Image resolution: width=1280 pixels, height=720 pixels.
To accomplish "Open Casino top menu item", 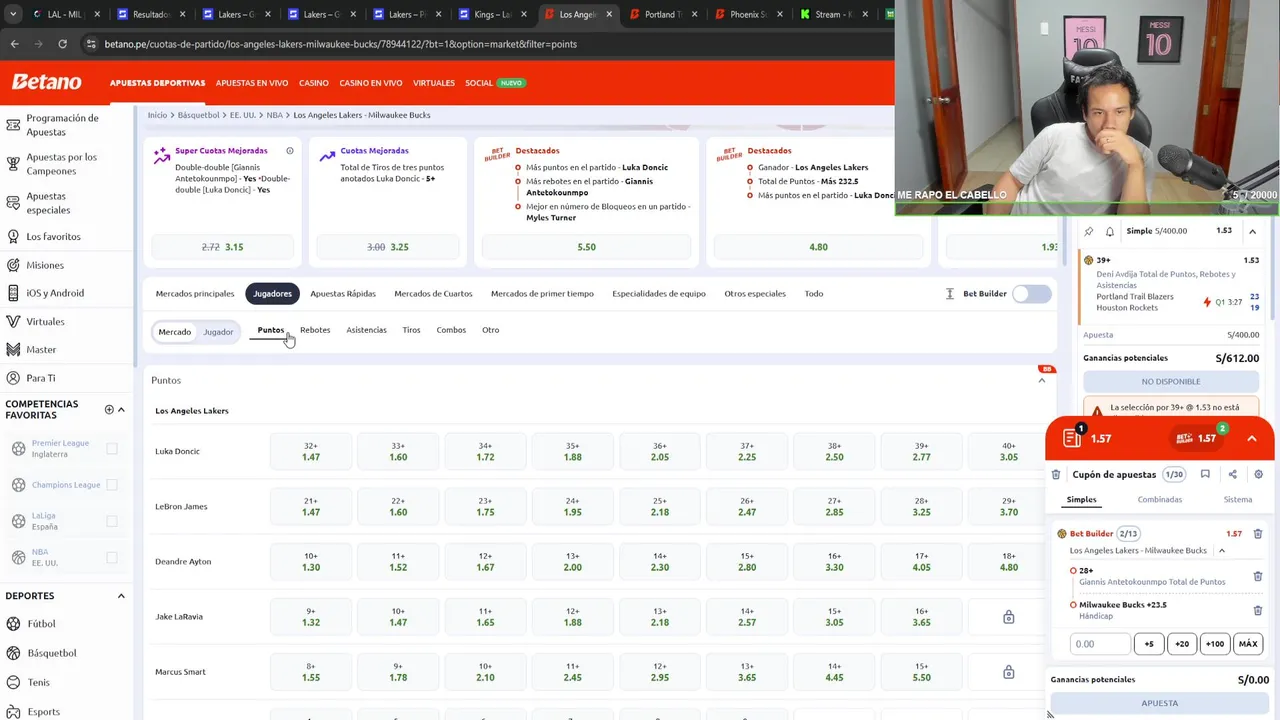I will (314, 83).
